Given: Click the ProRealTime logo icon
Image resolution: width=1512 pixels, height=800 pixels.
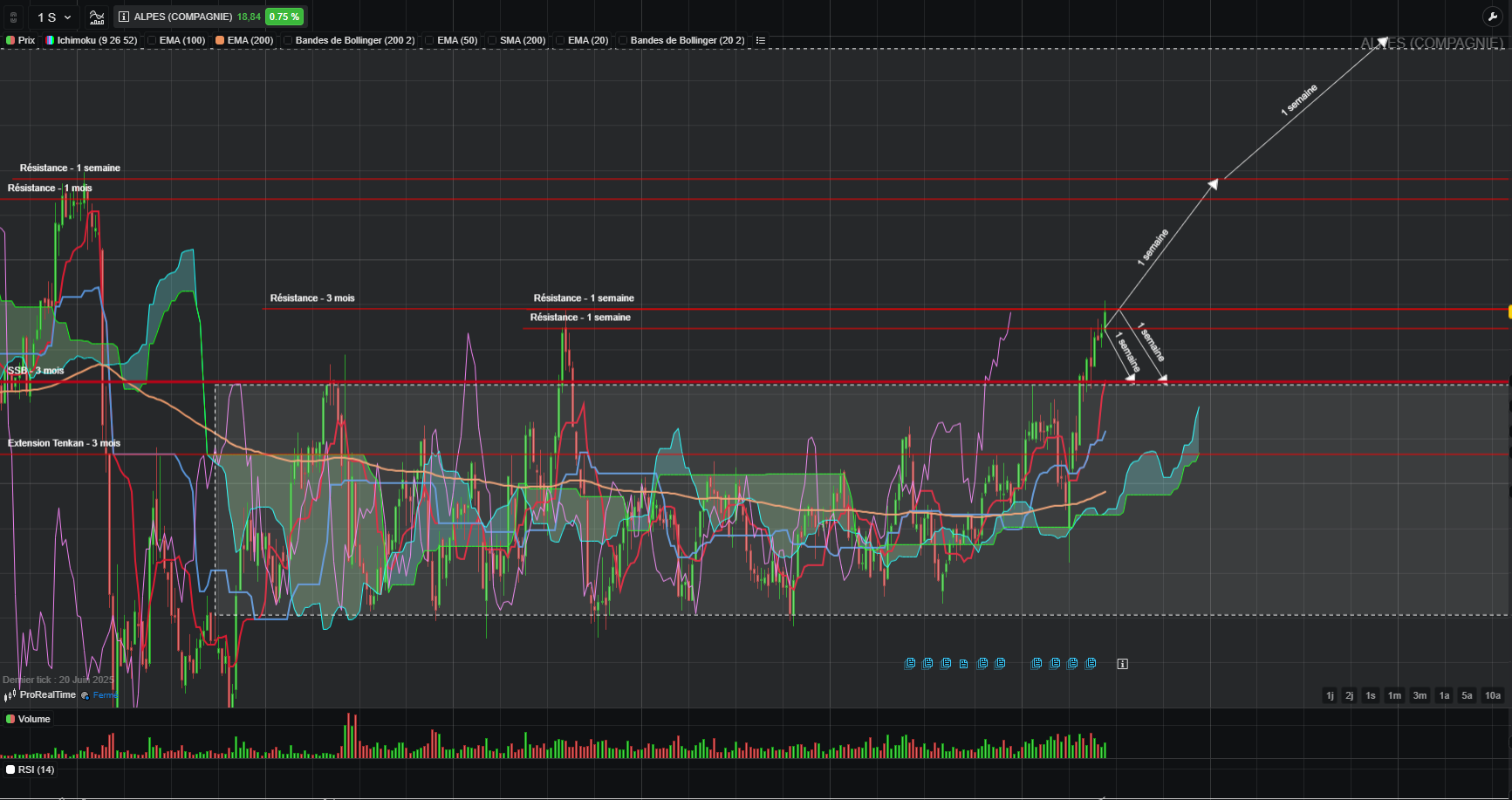Looking at the screenshot, I should pos(10,695).
